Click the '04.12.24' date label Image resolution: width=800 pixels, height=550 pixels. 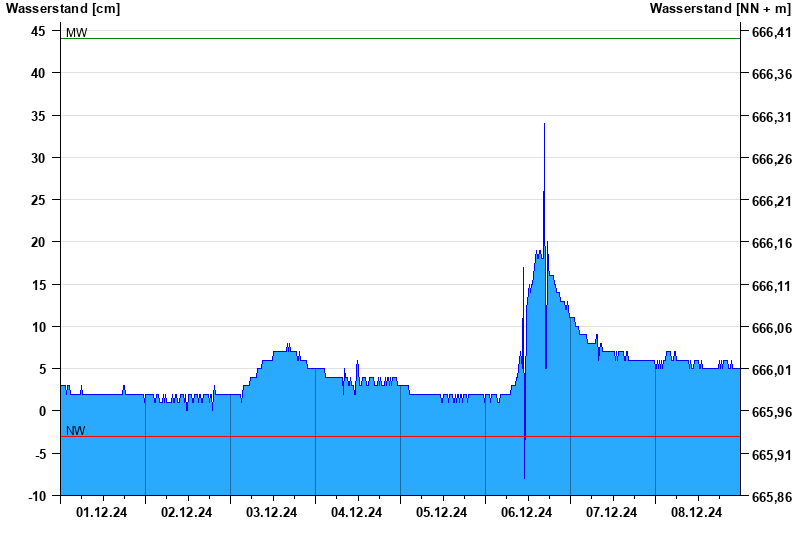click(x=356, y=512)
